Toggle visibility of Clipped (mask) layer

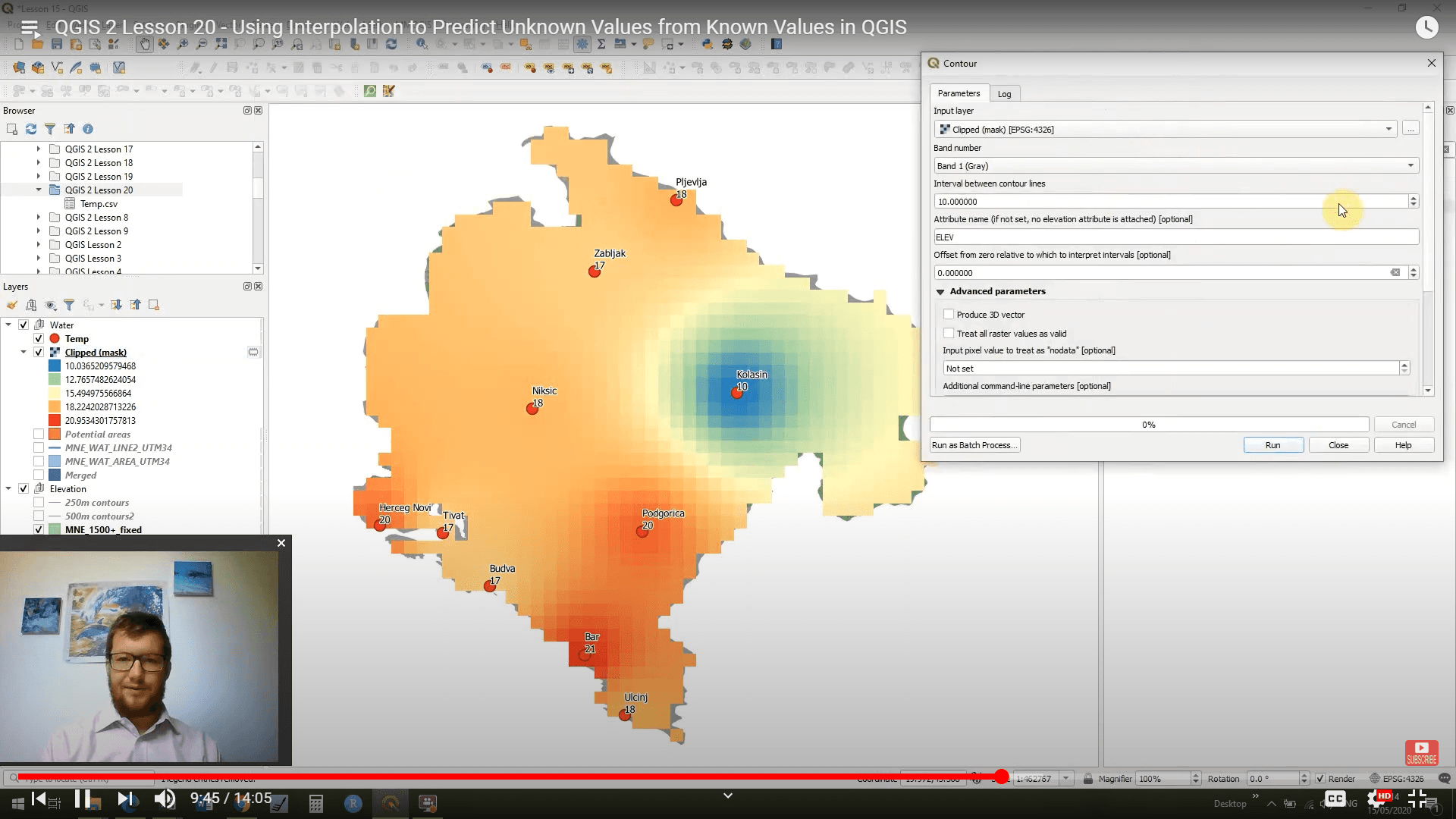click(x=39, y=352)
